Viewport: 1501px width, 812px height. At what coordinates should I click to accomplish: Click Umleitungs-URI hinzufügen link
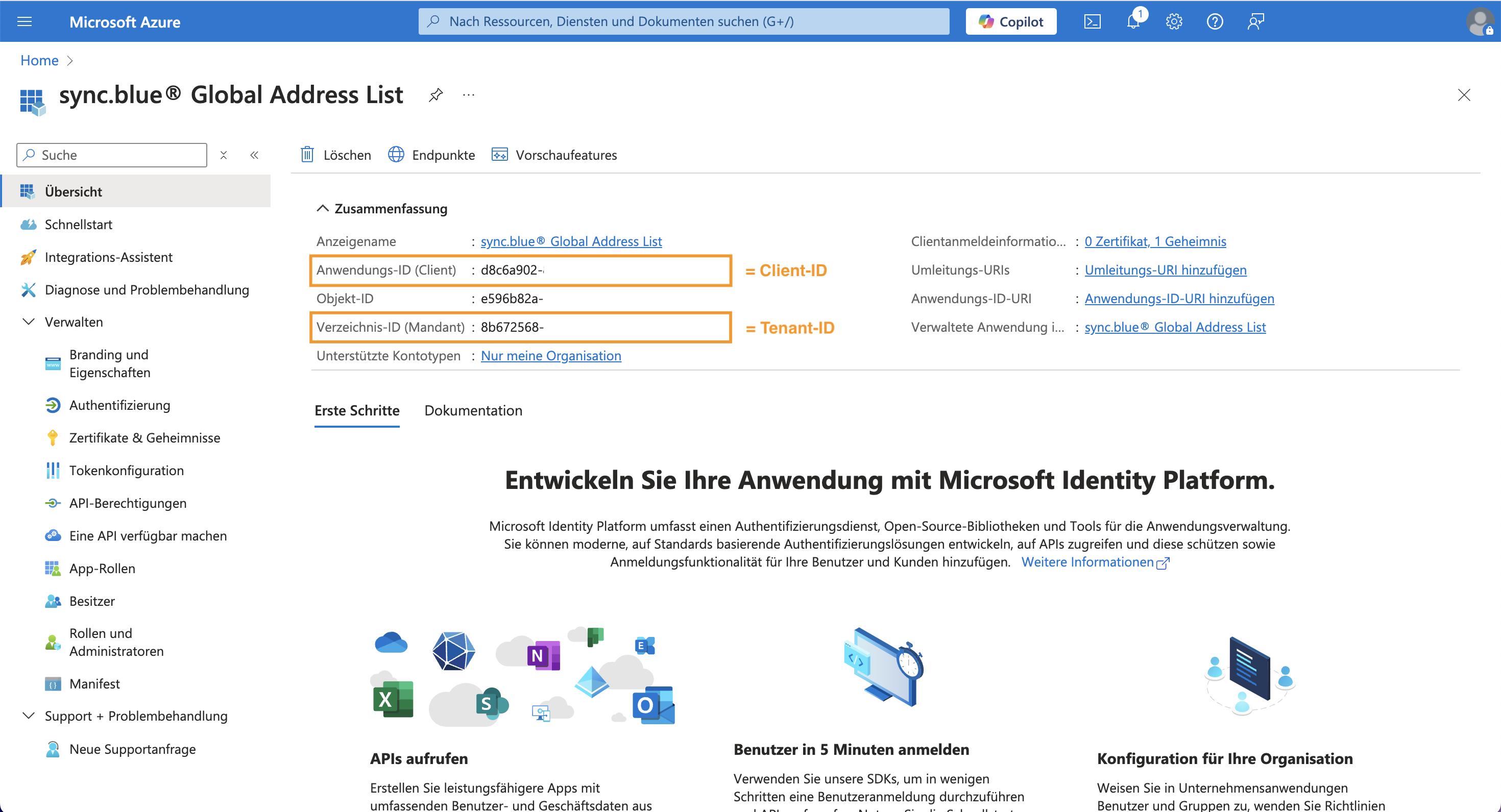point(1166,269)
